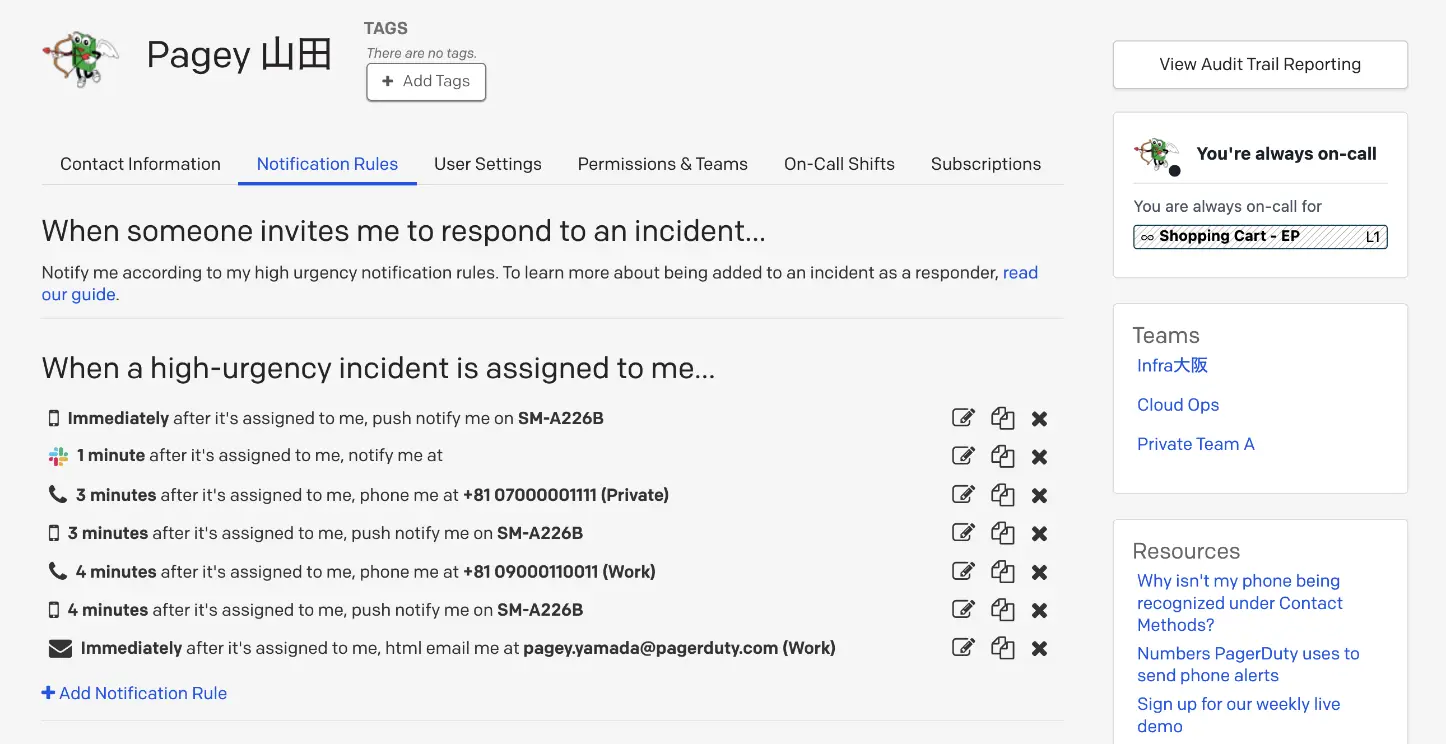
Task: Edit the 4 minutes push notify rule
Action: click(x=963, y=609)
